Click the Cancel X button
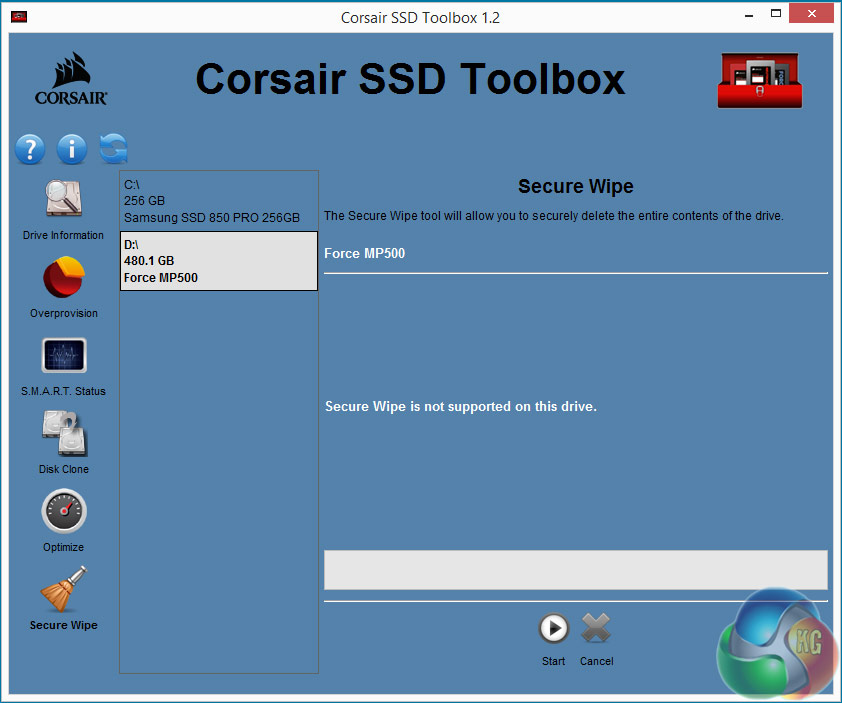842x703 pixels. click(596, 629)
